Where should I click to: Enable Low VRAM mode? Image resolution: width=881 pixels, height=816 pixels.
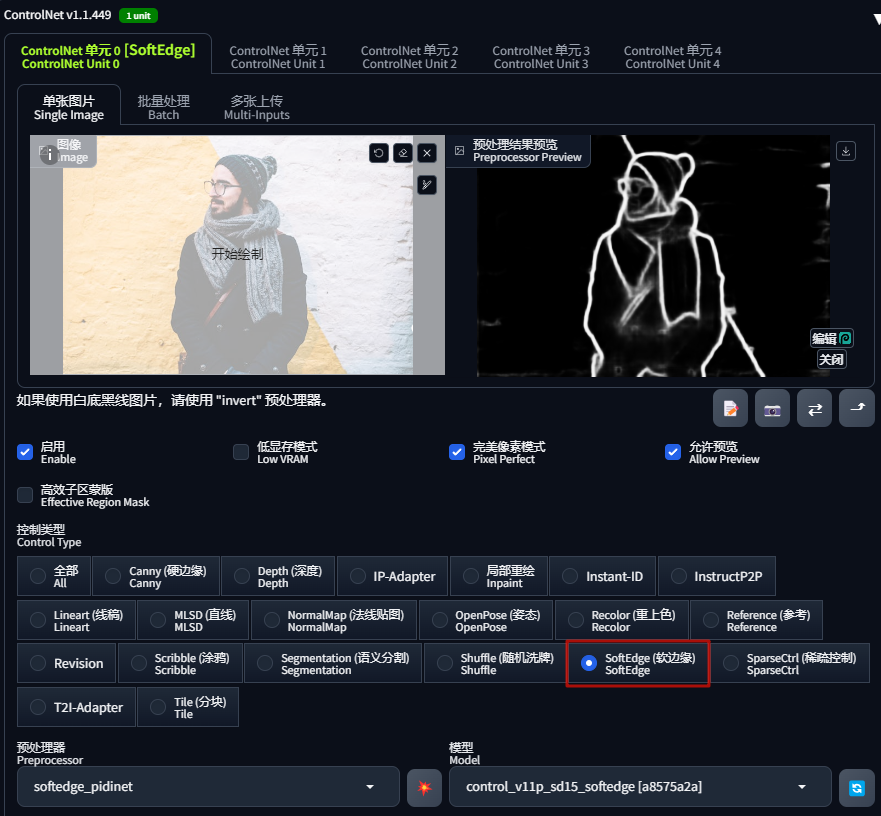(x=241, y=452)
